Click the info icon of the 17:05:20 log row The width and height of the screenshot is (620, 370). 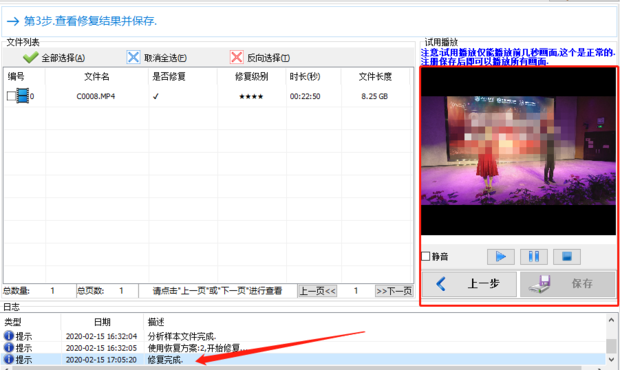pos(8,359)
